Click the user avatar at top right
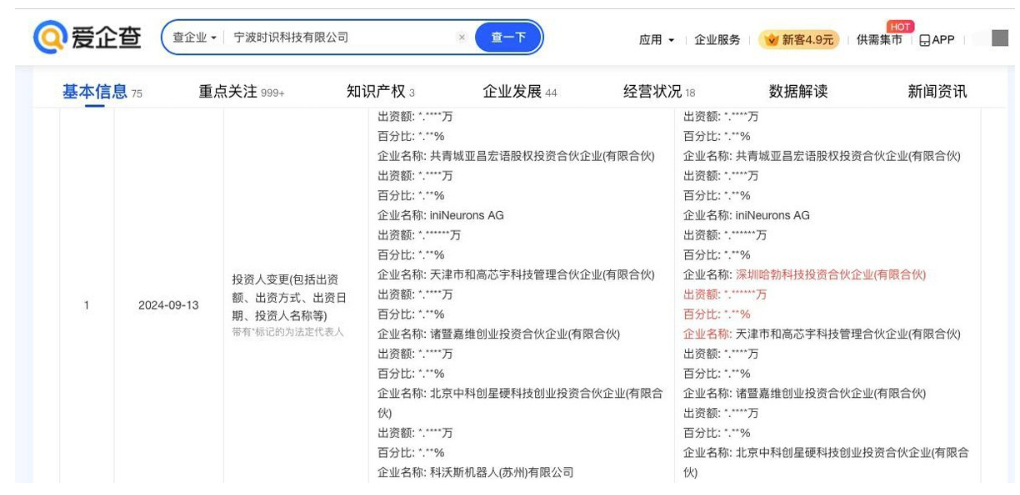 (x=999, y=38)
